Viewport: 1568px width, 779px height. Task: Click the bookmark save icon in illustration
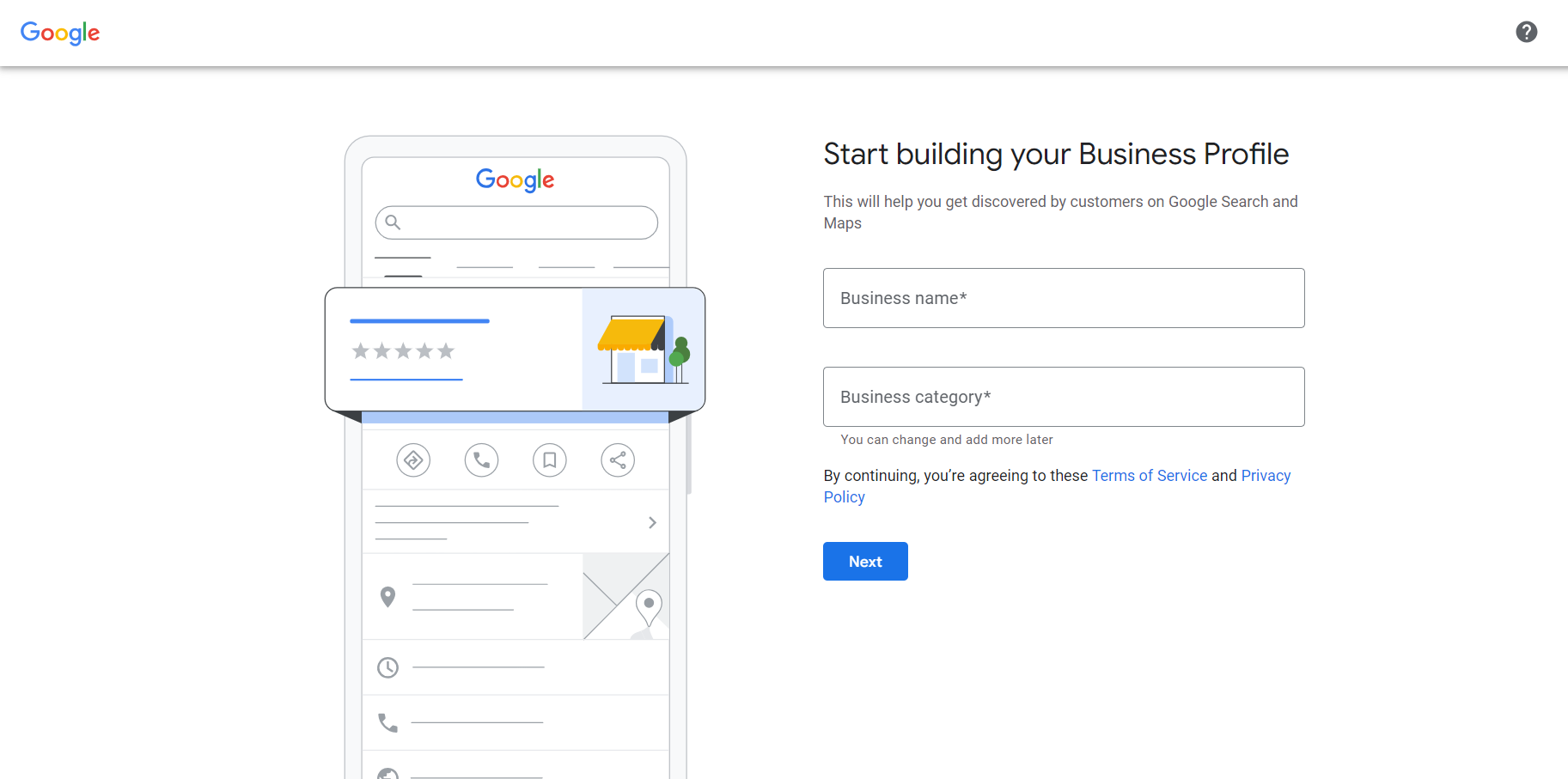(x=550, y=460)
